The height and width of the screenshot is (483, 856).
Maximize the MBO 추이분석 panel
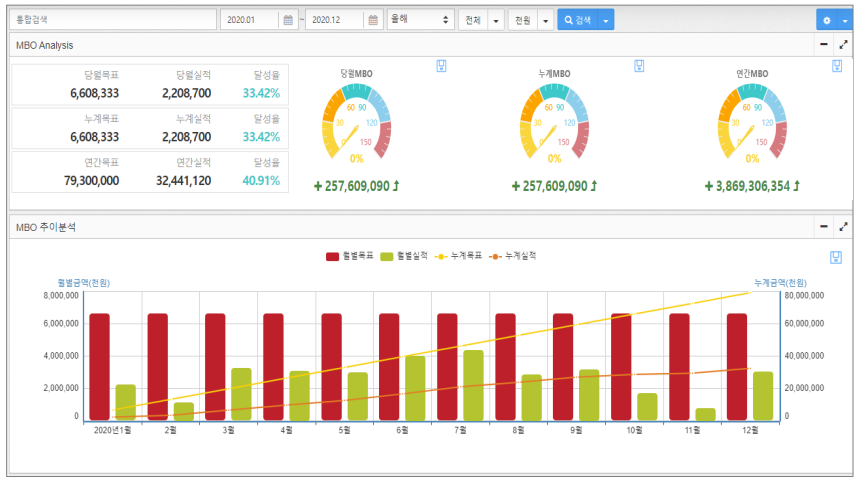tap(843, 227)
